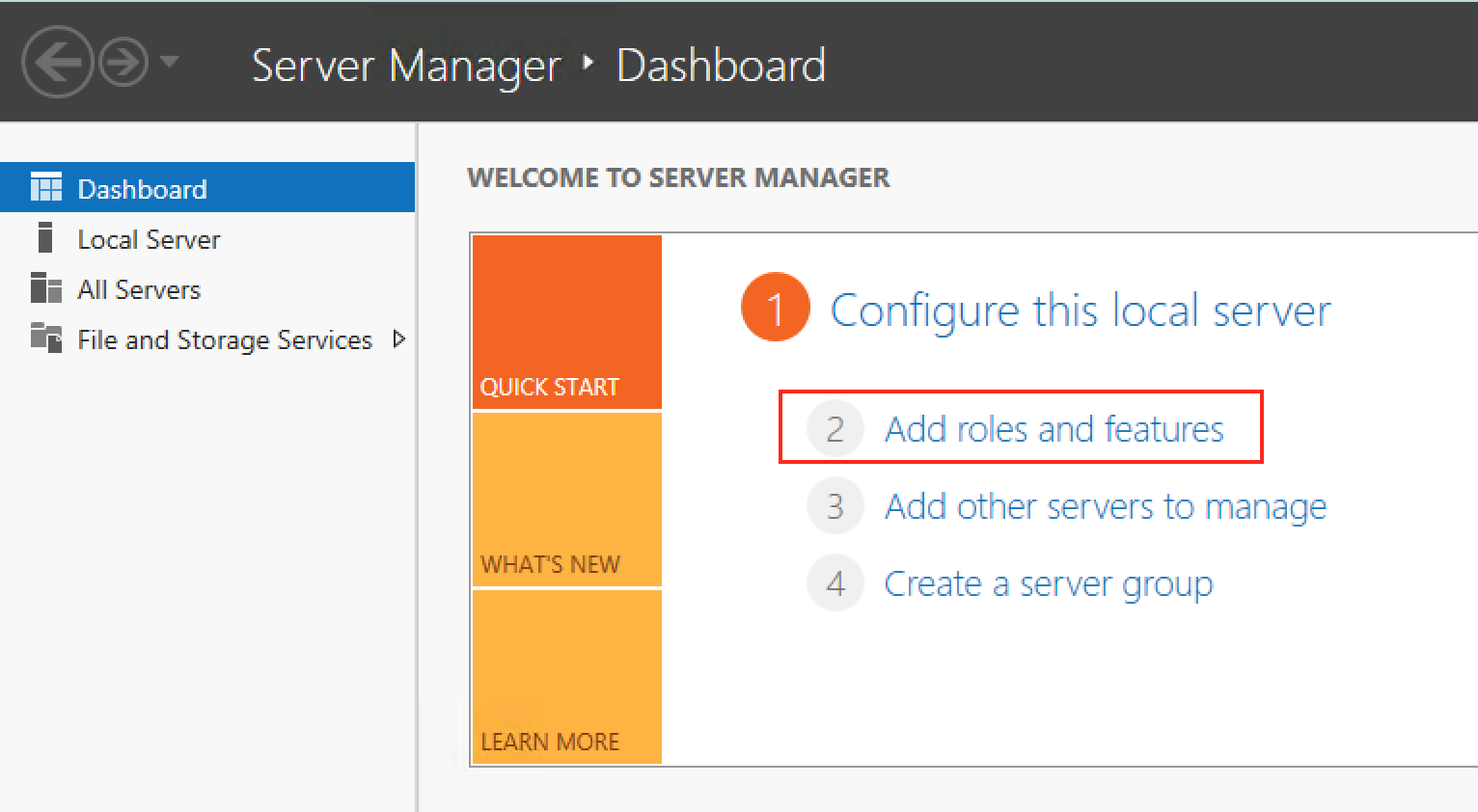
Task: Click the Local Server icon in sidebar
Action: (x=44, y=237)
